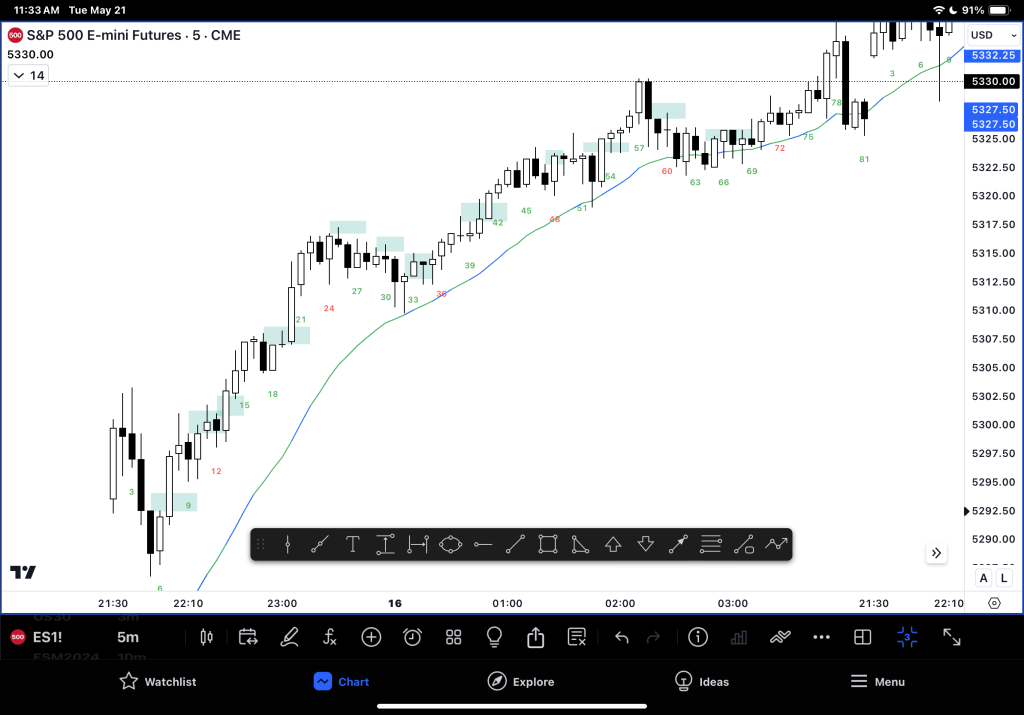Tap the share chart icon

[535, 637]
